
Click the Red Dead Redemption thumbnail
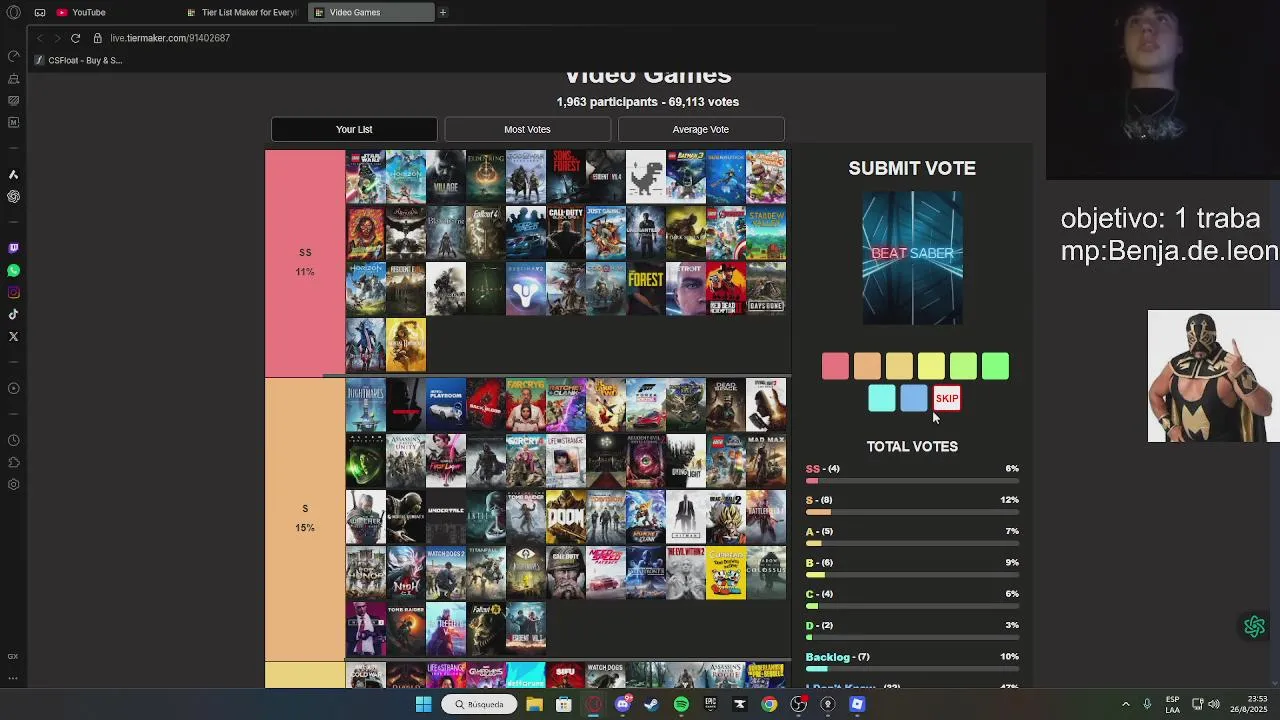(726, 288)
